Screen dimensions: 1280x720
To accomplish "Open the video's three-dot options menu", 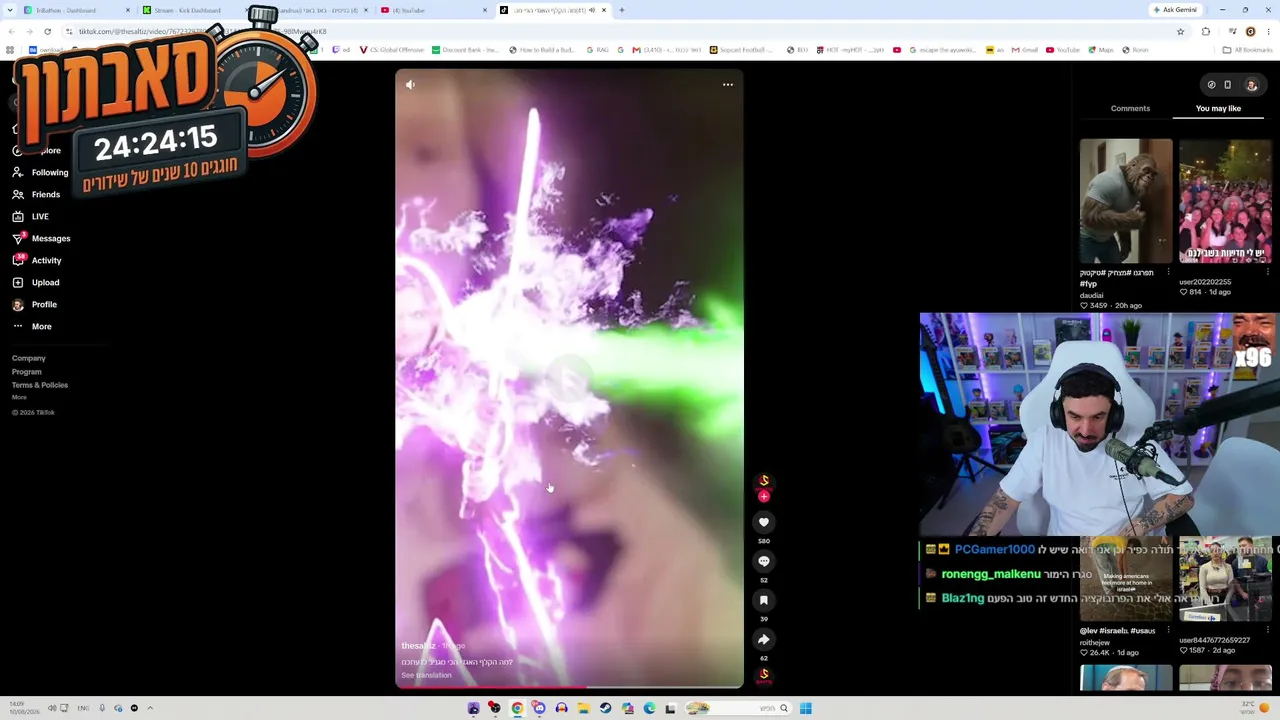I will tap(728, 85).
